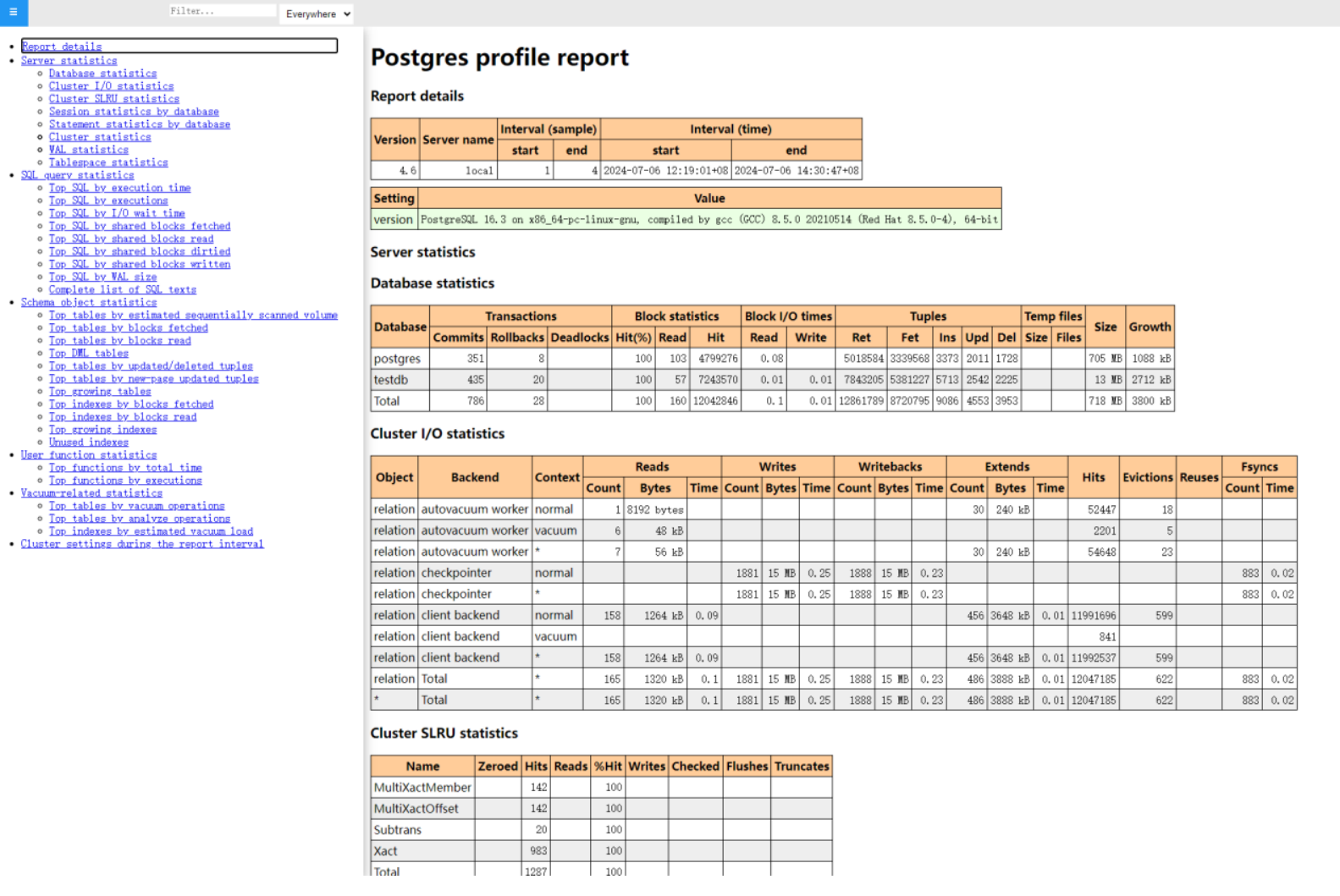Open the WAL statistics link
1340x896 pixels.
pos(89,150)
